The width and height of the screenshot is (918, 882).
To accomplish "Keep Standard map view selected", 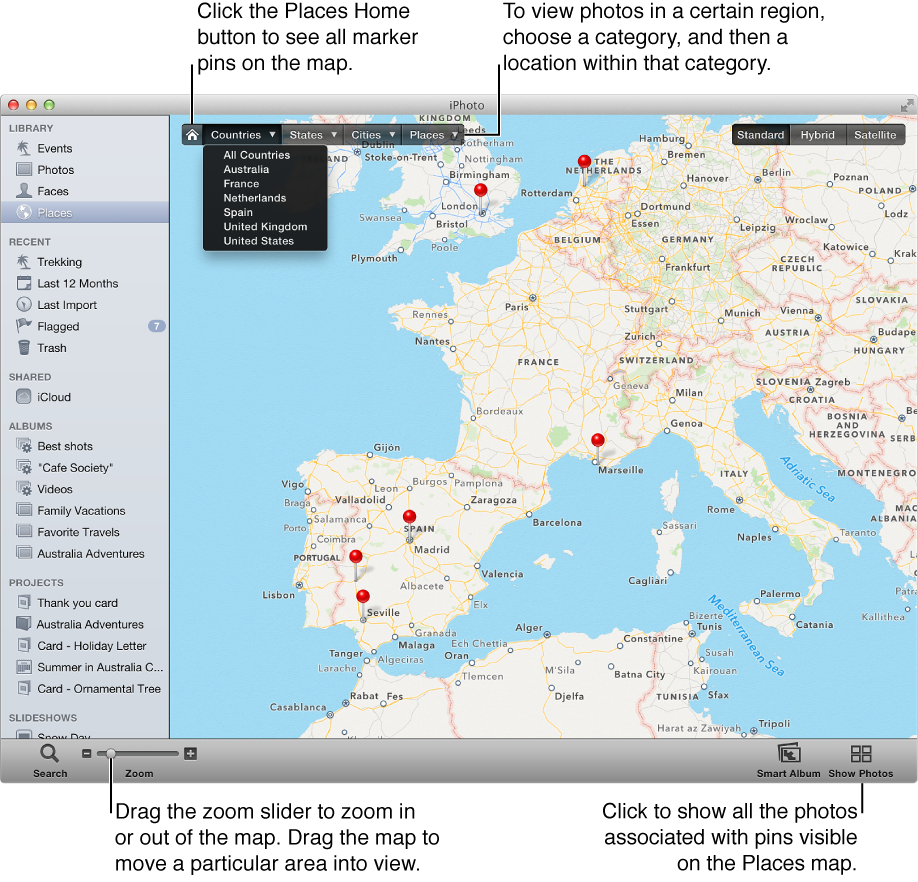I will (760, 134).
